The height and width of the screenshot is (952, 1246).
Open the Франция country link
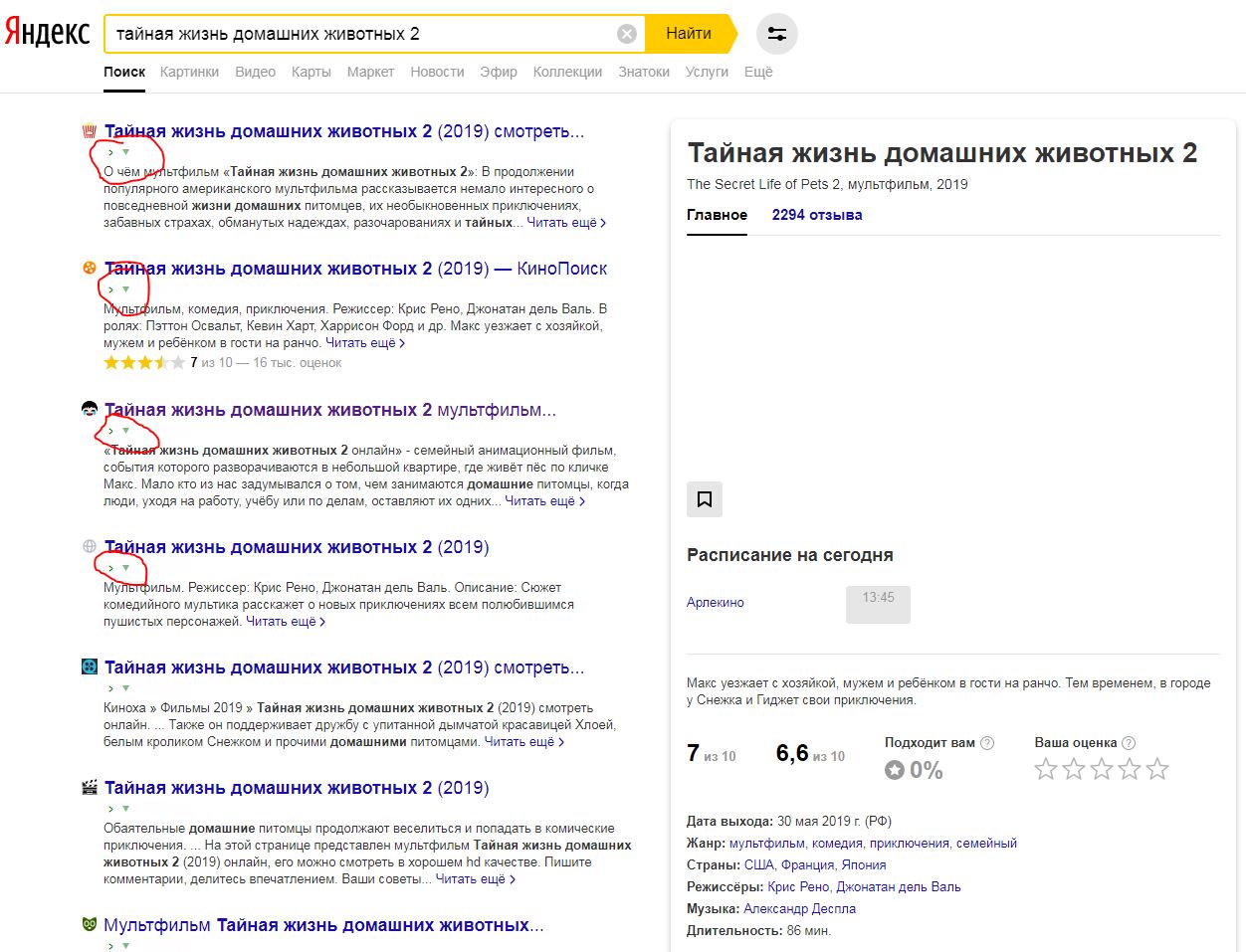pyautogui.click(x=807, y=865)
